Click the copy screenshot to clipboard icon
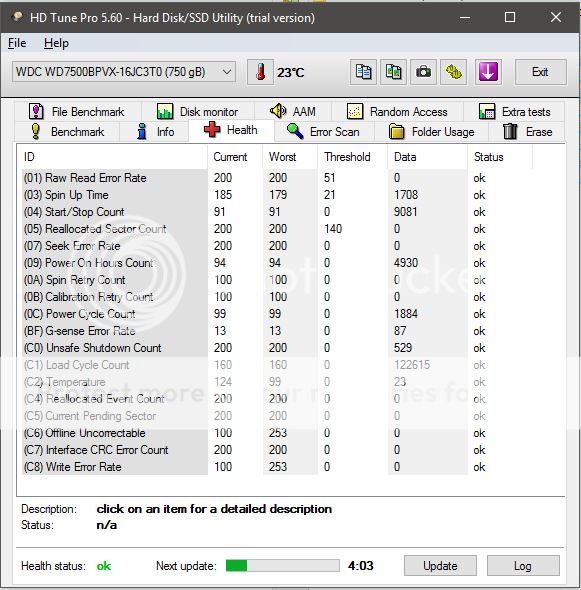The width and height of the screenshot is (581, 590). [393, 72]
